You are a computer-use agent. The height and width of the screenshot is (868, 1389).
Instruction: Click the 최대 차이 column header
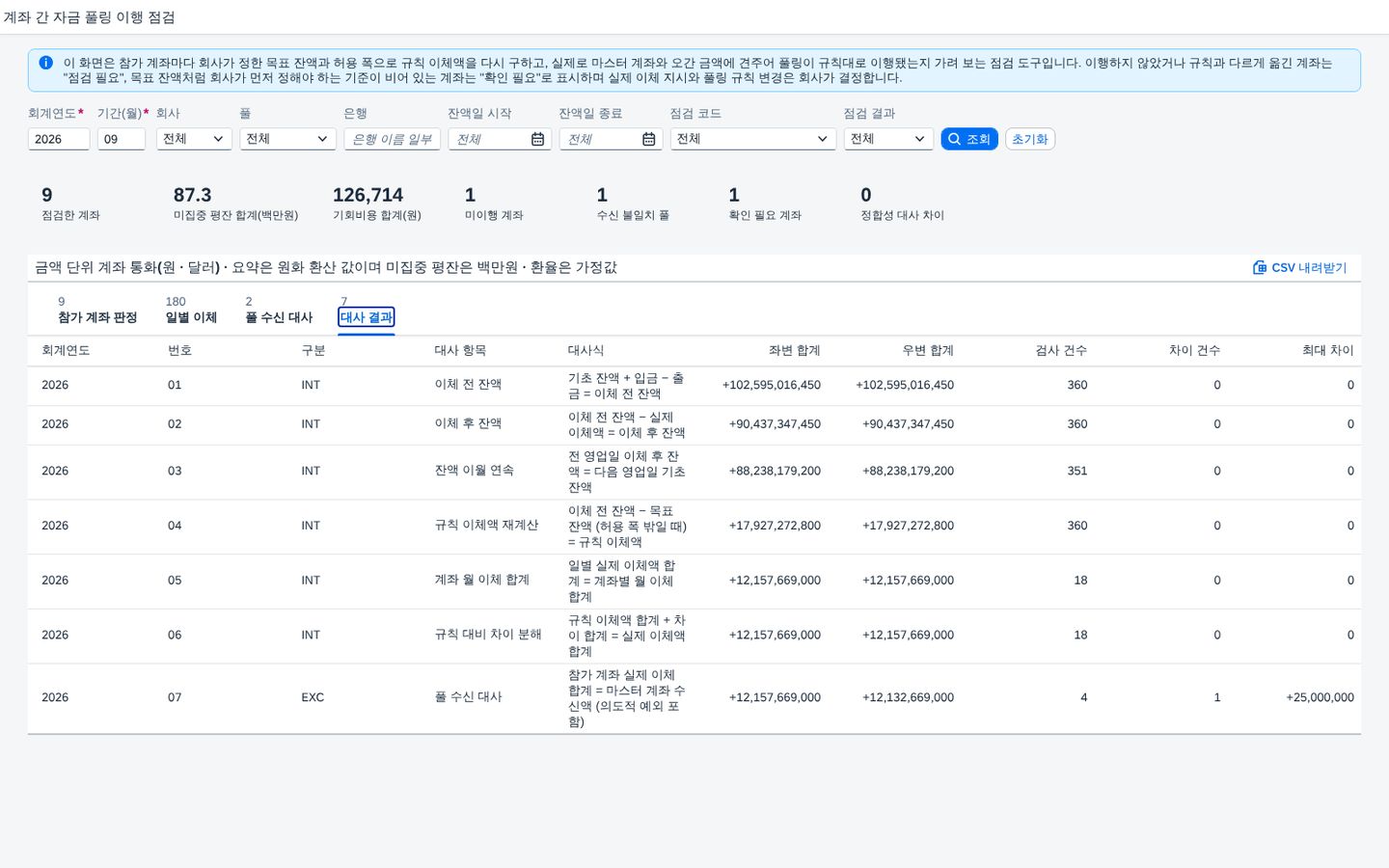[1328, 350]
